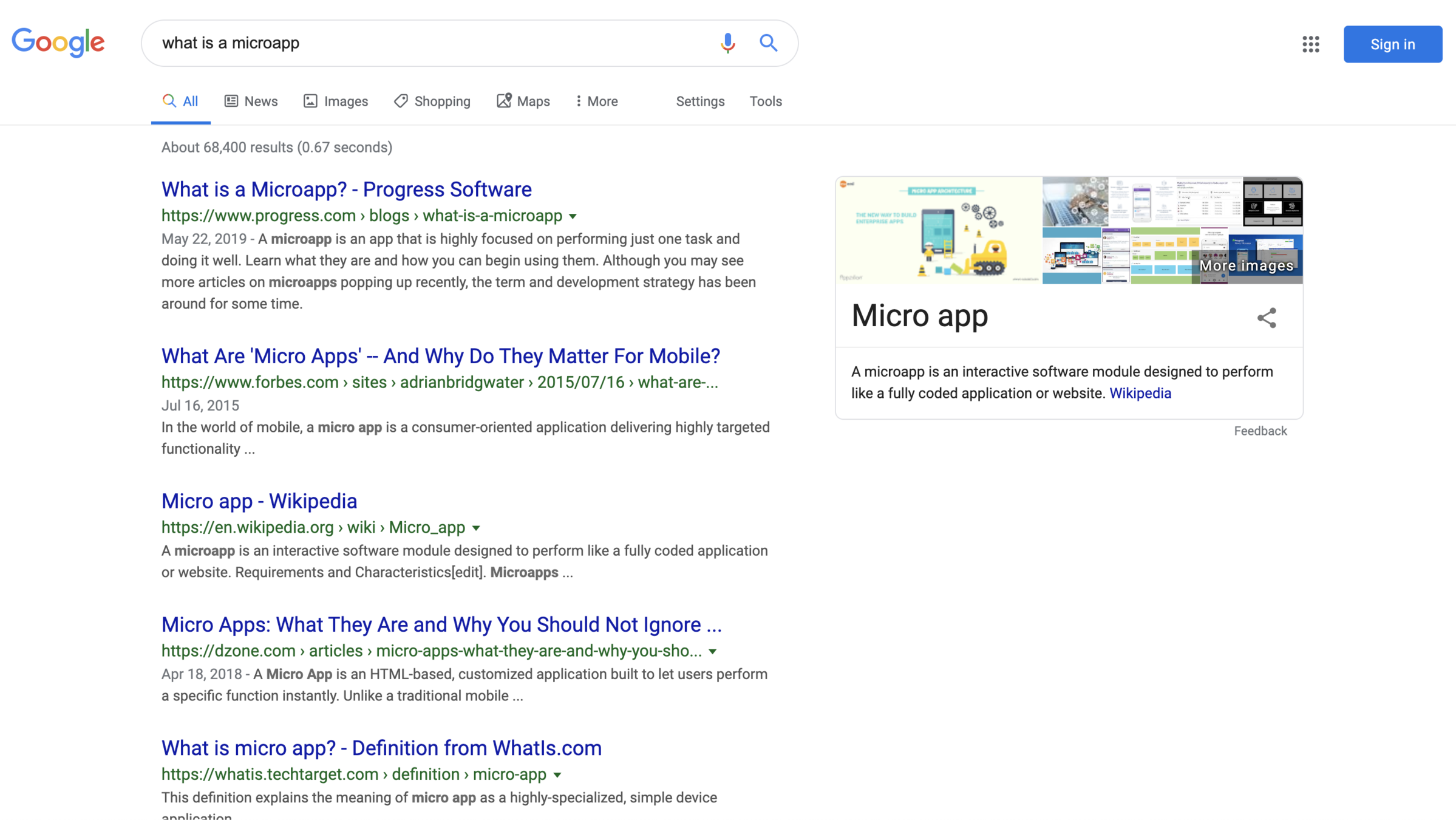Open the Google apps grid icon
Viewport: 1456px width, 820px height.
pyautogui.click(x=1310, y=44)
